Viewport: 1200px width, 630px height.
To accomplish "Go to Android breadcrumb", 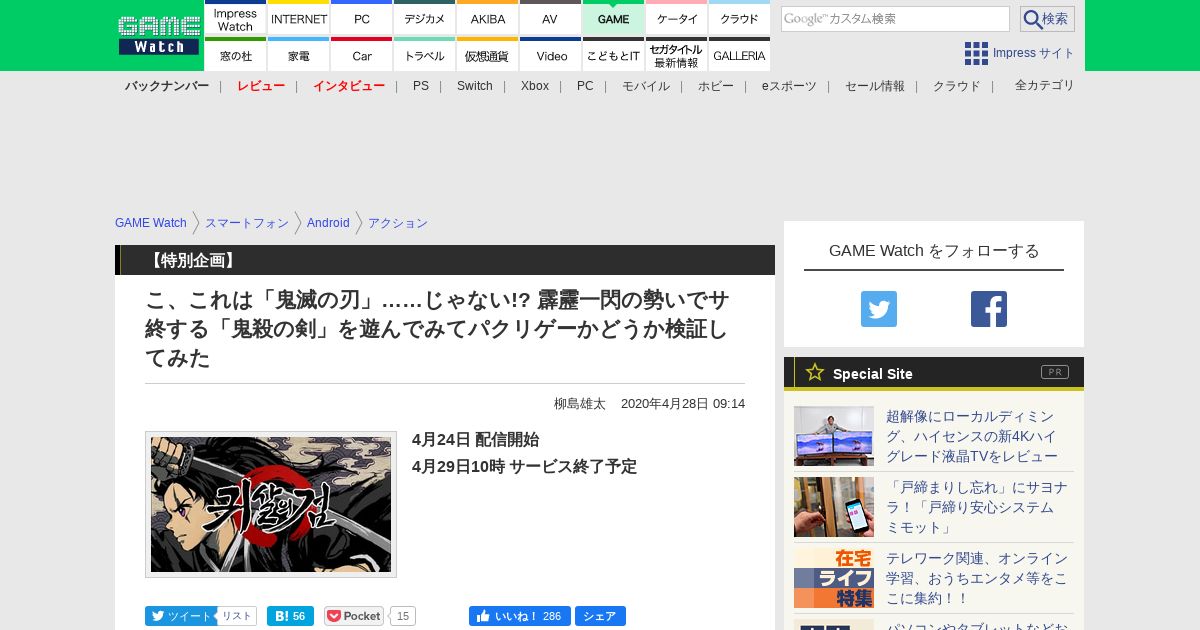I will (x=328, y=223).
